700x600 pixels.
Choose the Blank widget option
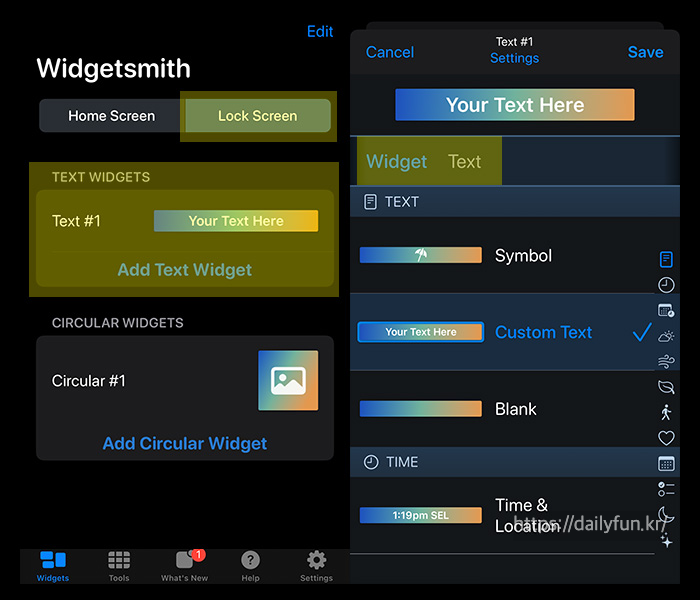click(502, 409)
